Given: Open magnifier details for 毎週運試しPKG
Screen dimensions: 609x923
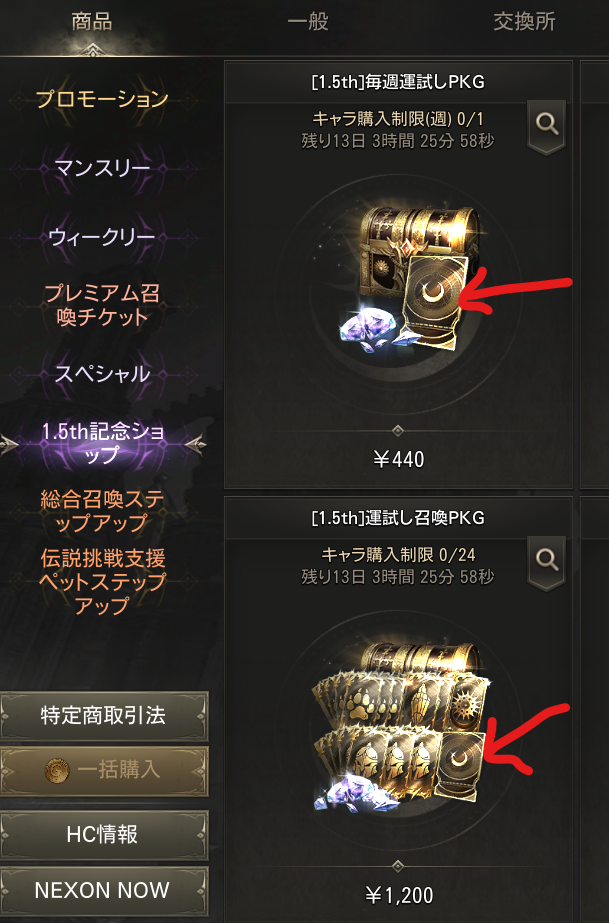Looking at the screenshot, I should [547, 127].
